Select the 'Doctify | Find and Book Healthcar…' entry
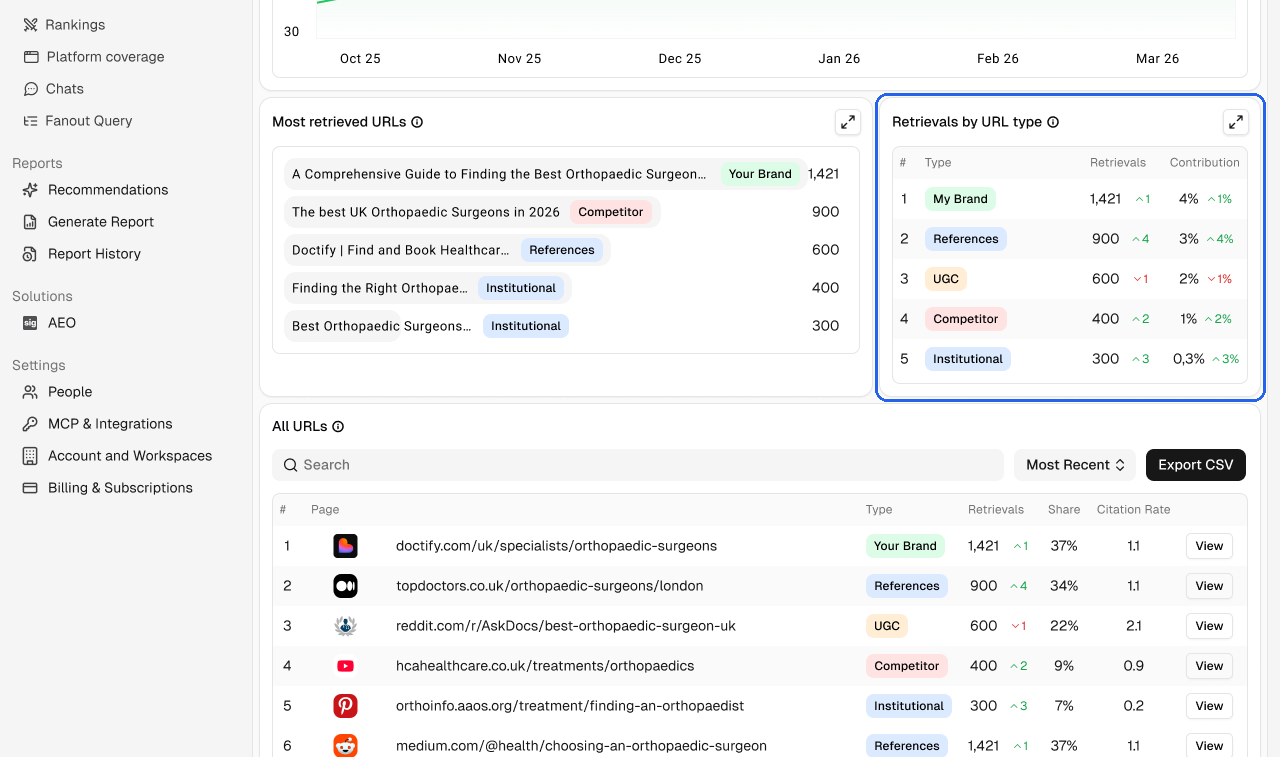Viewport: 1280px width, 757px height. [447, 250]
